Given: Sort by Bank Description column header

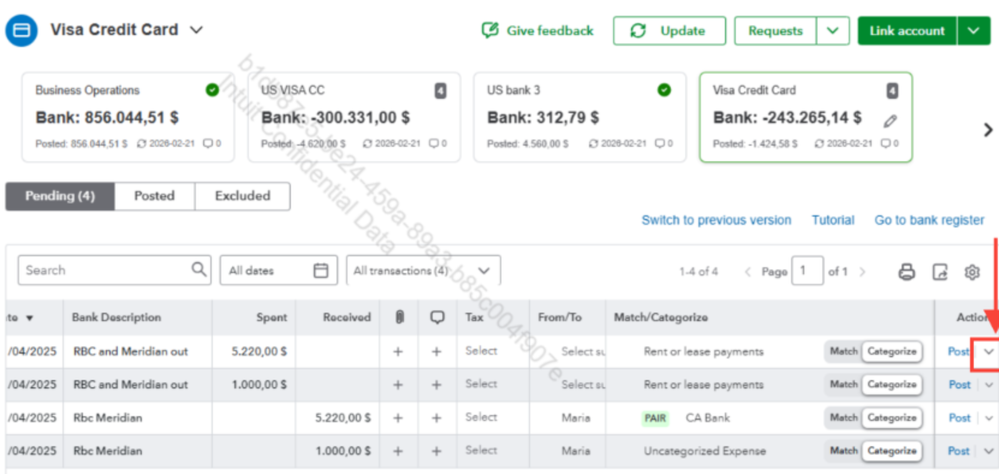Looking at the screenshot, I should (x=116, y=317).
